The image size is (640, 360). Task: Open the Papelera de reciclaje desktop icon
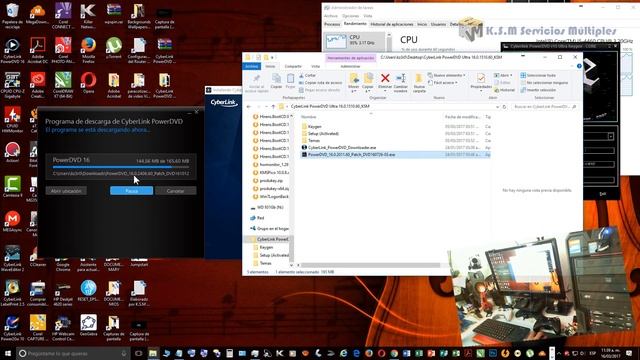coord(12,16)
